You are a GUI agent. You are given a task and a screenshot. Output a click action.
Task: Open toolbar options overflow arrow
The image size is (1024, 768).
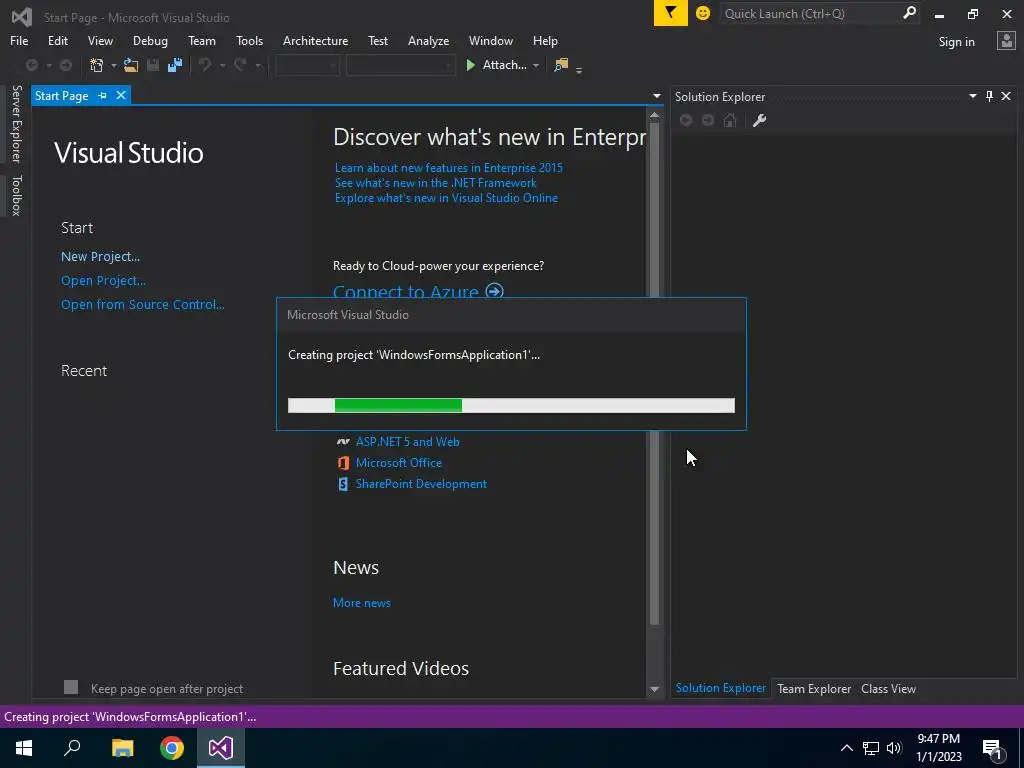[579, 69]
